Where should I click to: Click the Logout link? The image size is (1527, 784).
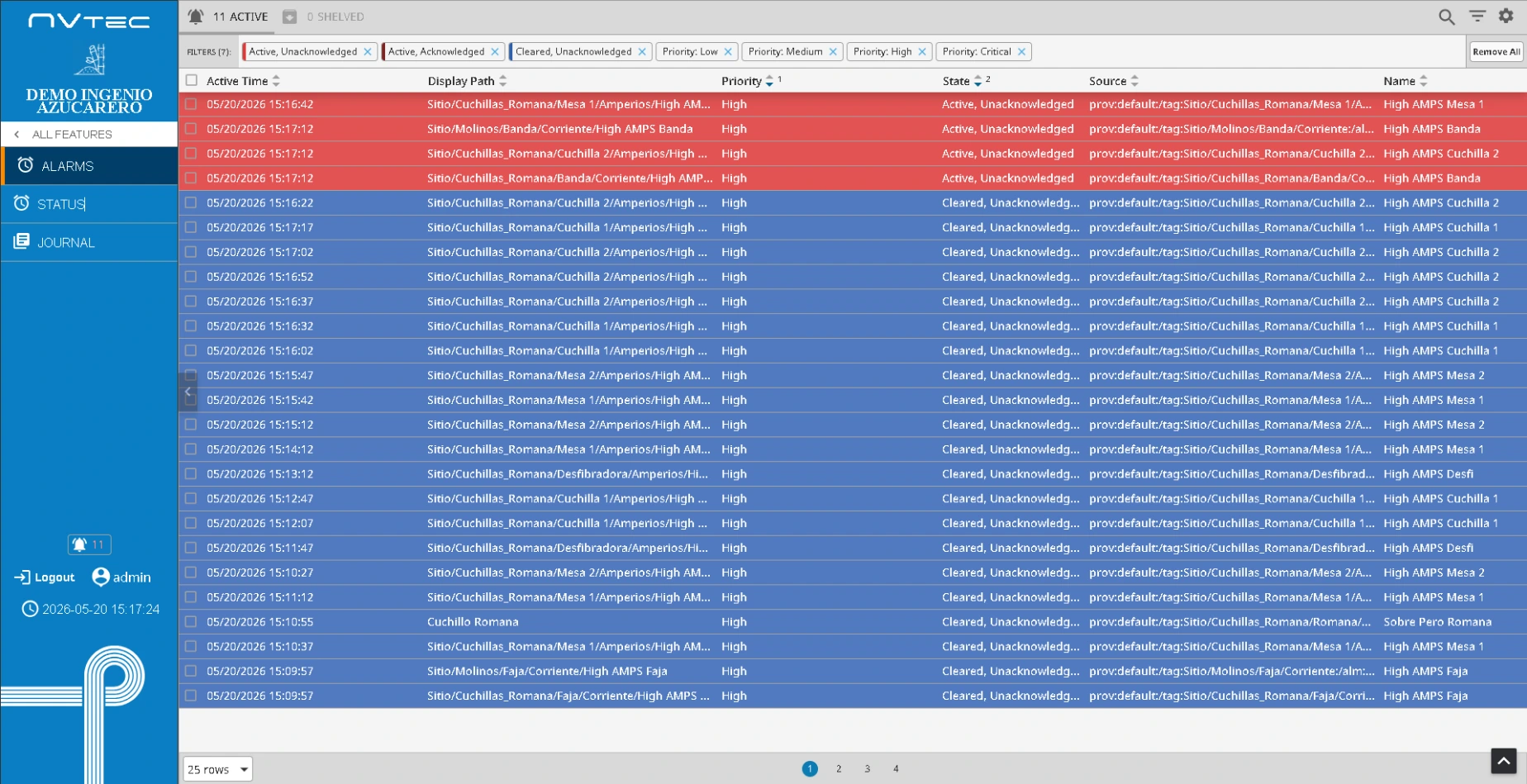(x=45, y=577)
